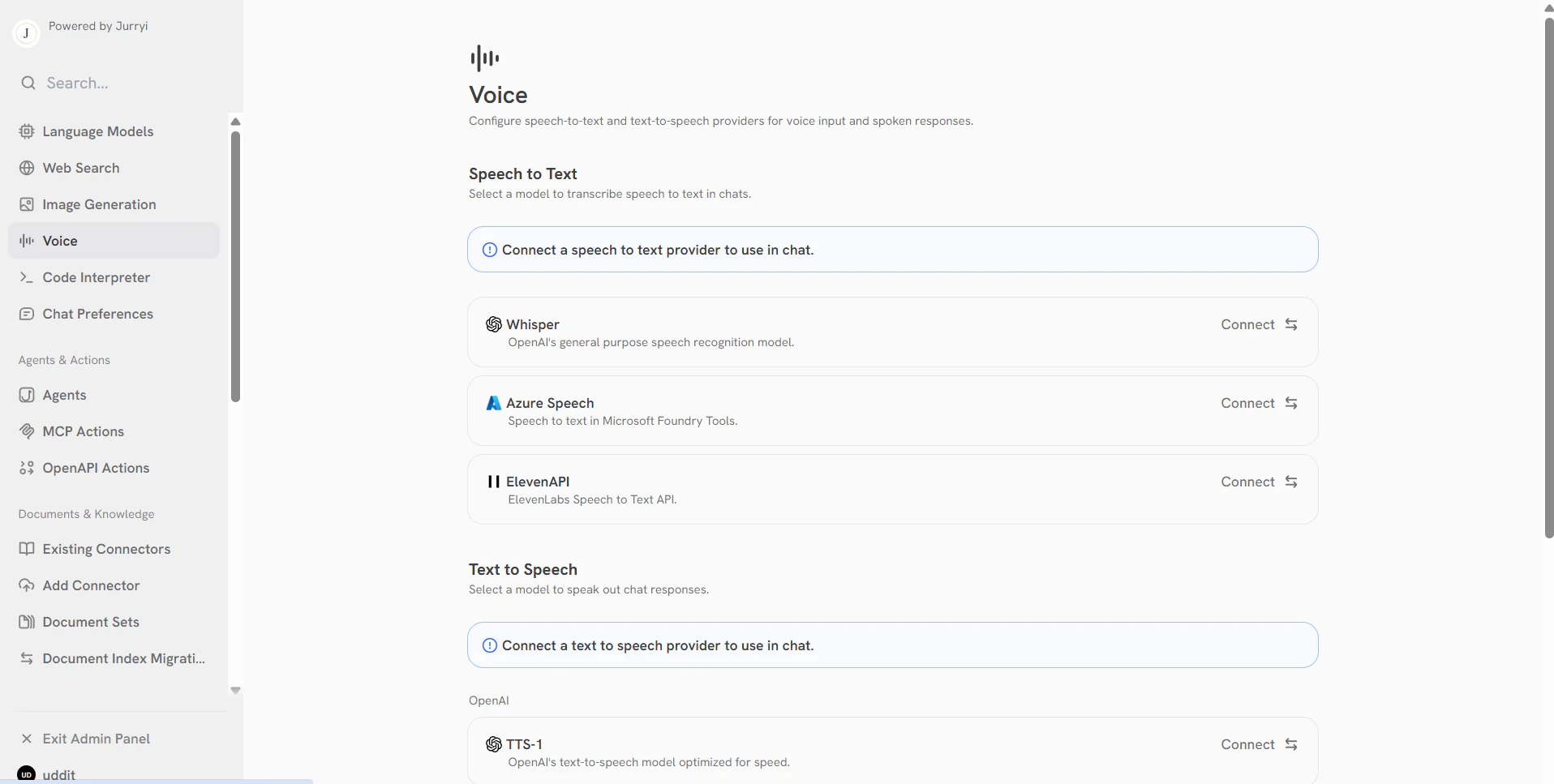Click the downward scroll arrow in sidebar
1554x784 pixels.
tap(235, 690)
